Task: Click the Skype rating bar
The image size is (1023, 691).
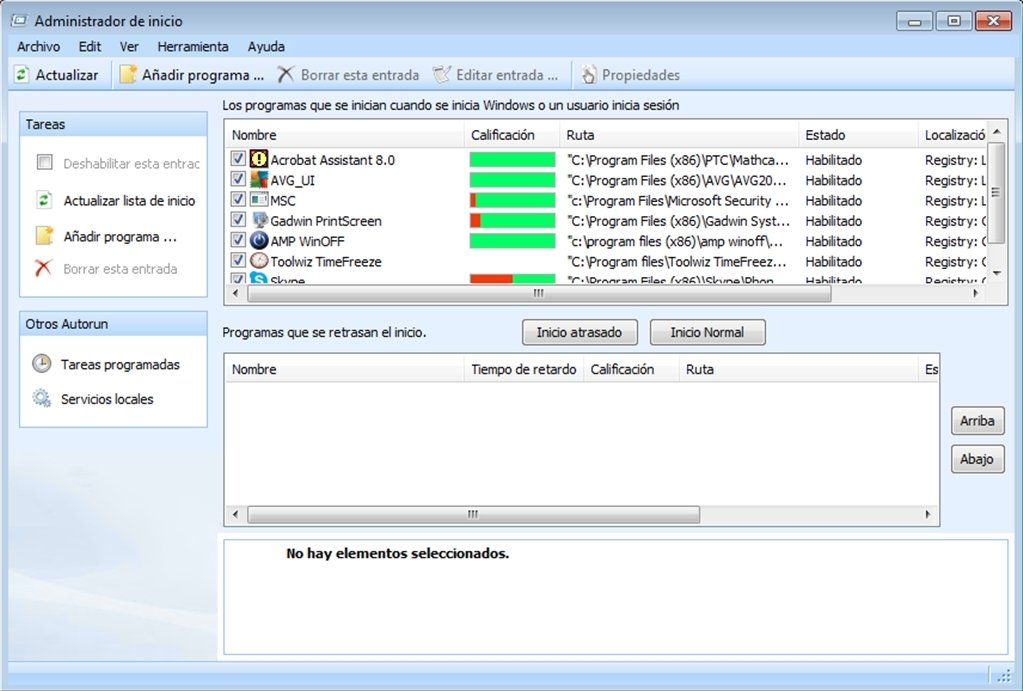Action: pyautogui.click(x=512, y=279)
